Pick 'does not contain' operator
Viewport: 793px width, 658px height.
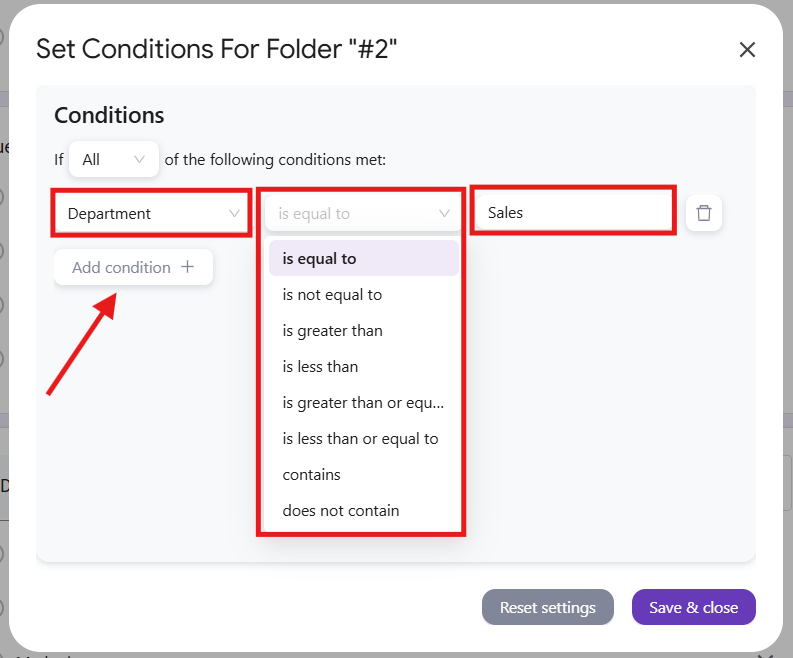click(341, 511)
